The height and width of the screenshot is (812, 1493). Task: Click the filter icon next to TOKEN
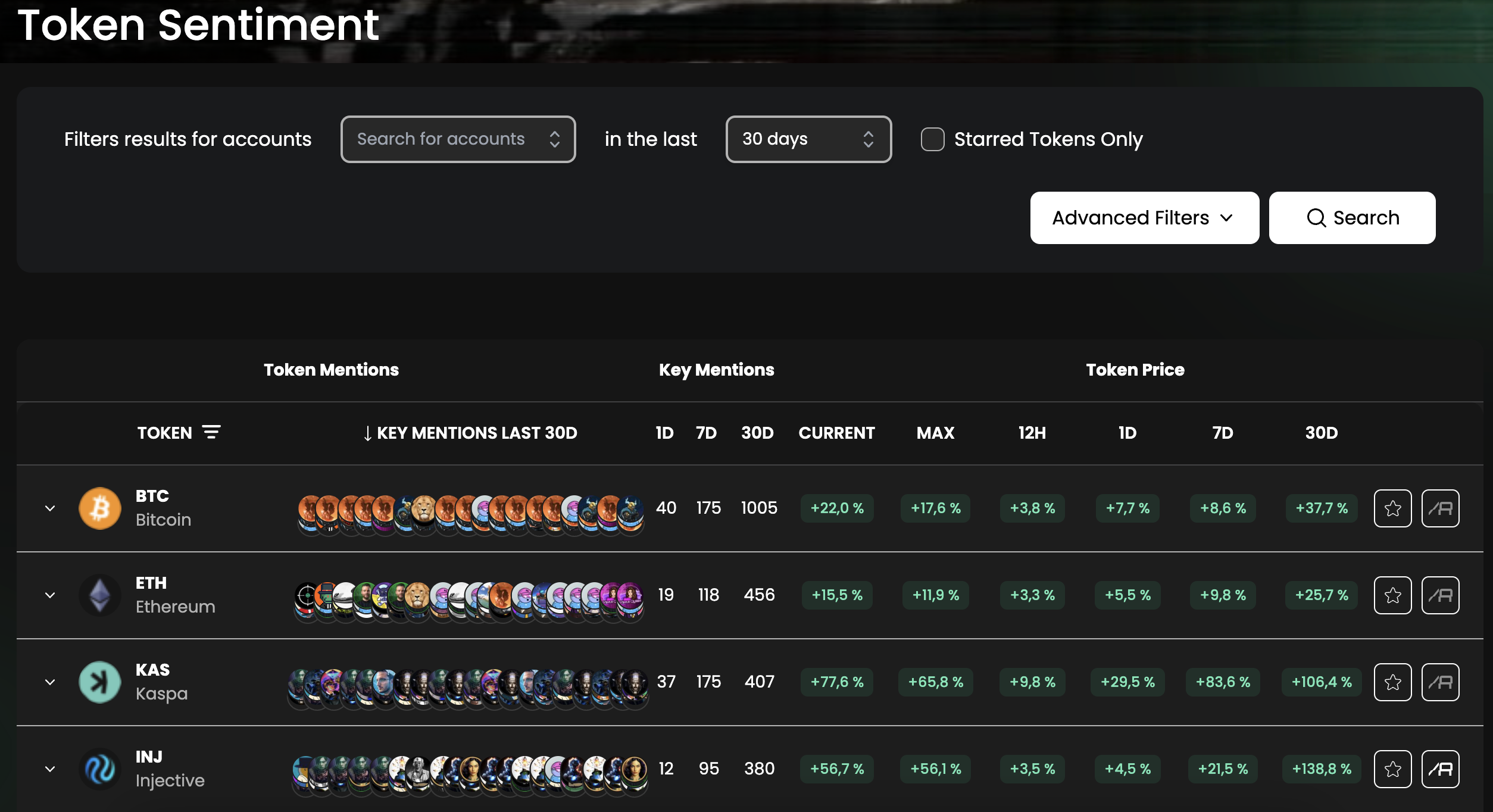[x=211, y=432]
